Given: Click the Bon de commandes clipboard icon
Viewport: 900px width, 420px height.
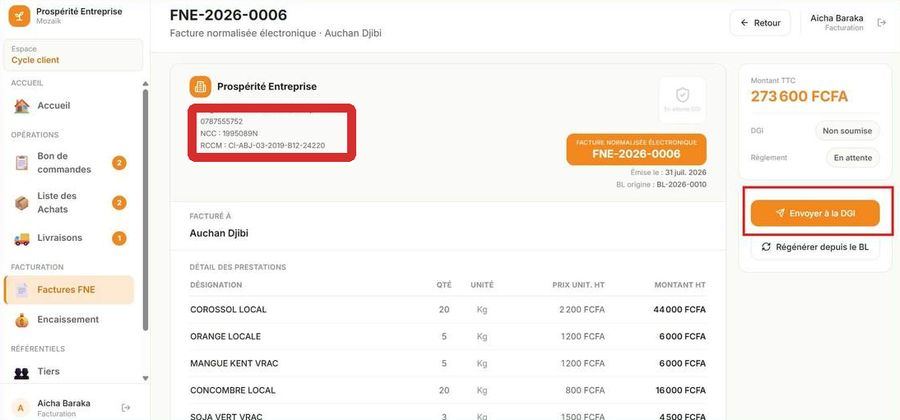Looking at the screenshot, I should click(22, 163).
